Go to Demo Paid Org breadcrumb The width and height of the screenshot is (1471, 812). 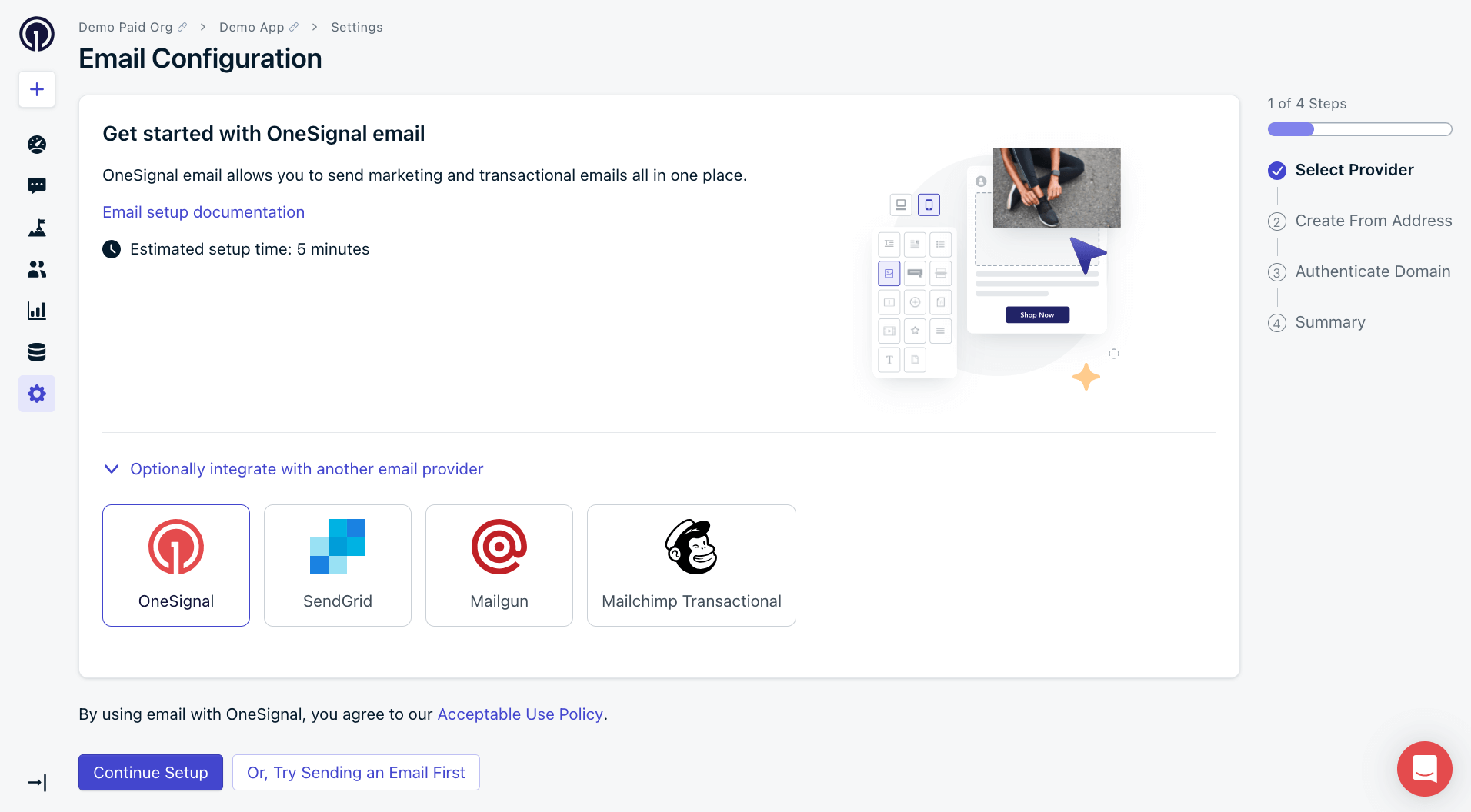point(125,27)
